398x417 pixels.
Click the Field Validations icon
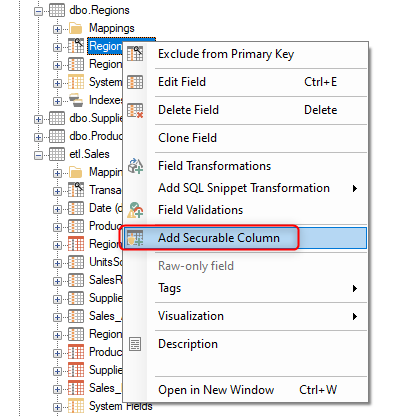(135, 210)
